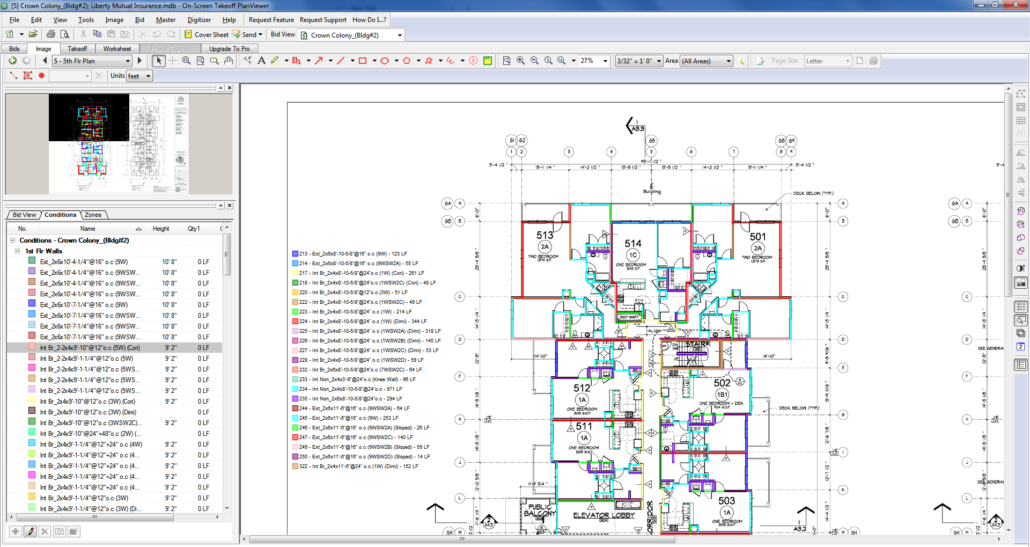Click the edit condition pencil icon

pyautogui.click(x=31, y=531)
